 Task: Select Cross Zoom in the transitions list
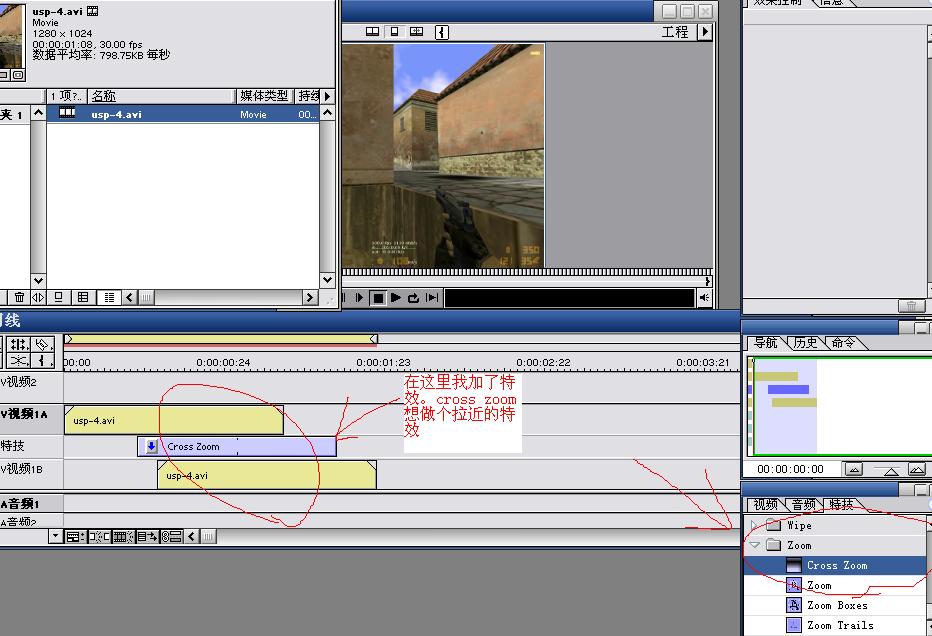[835, 565]
